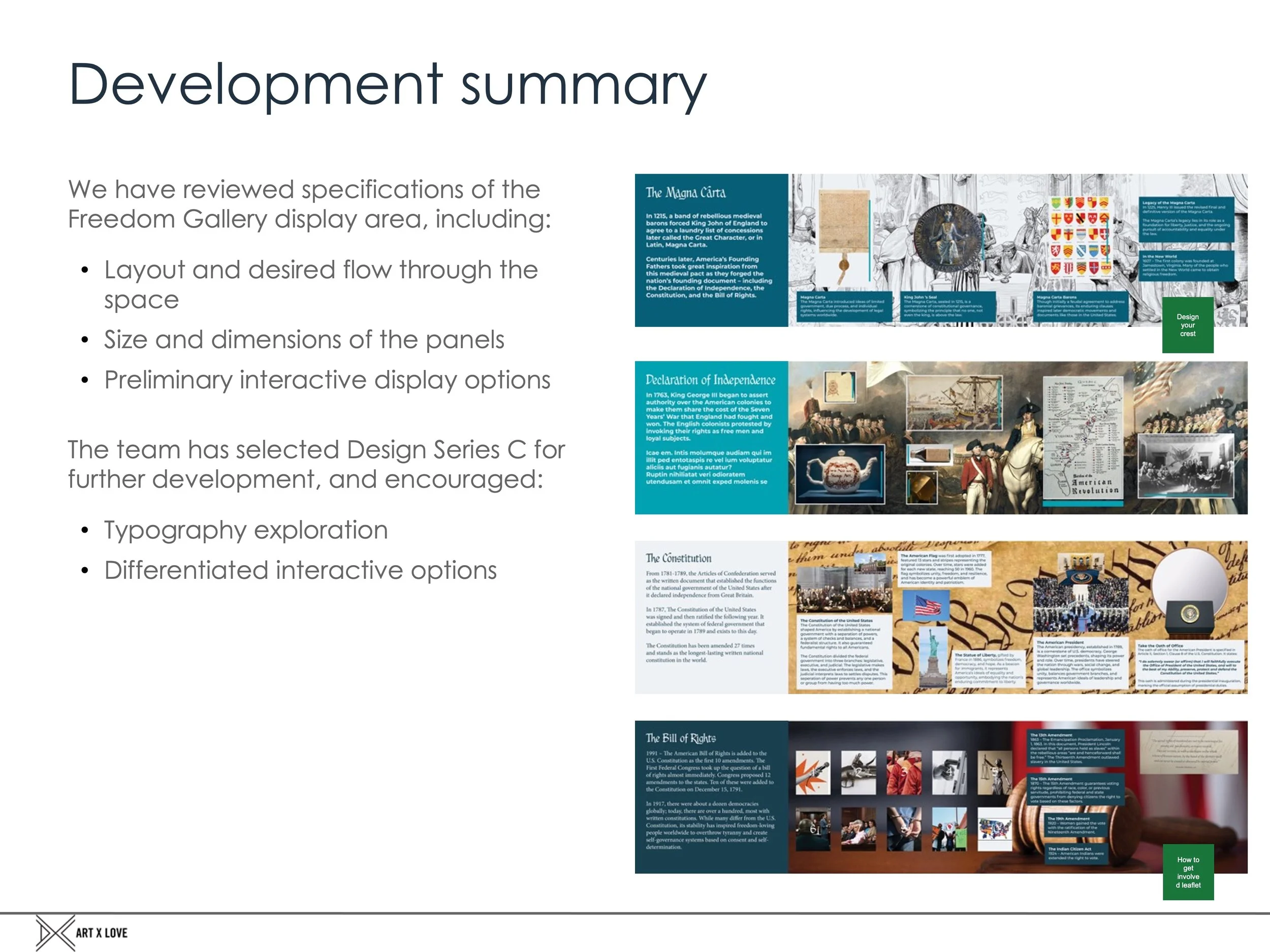Click the Preliminary interactive display options bullet
Screen dimensions: 1270x952
tap(327, 379)
